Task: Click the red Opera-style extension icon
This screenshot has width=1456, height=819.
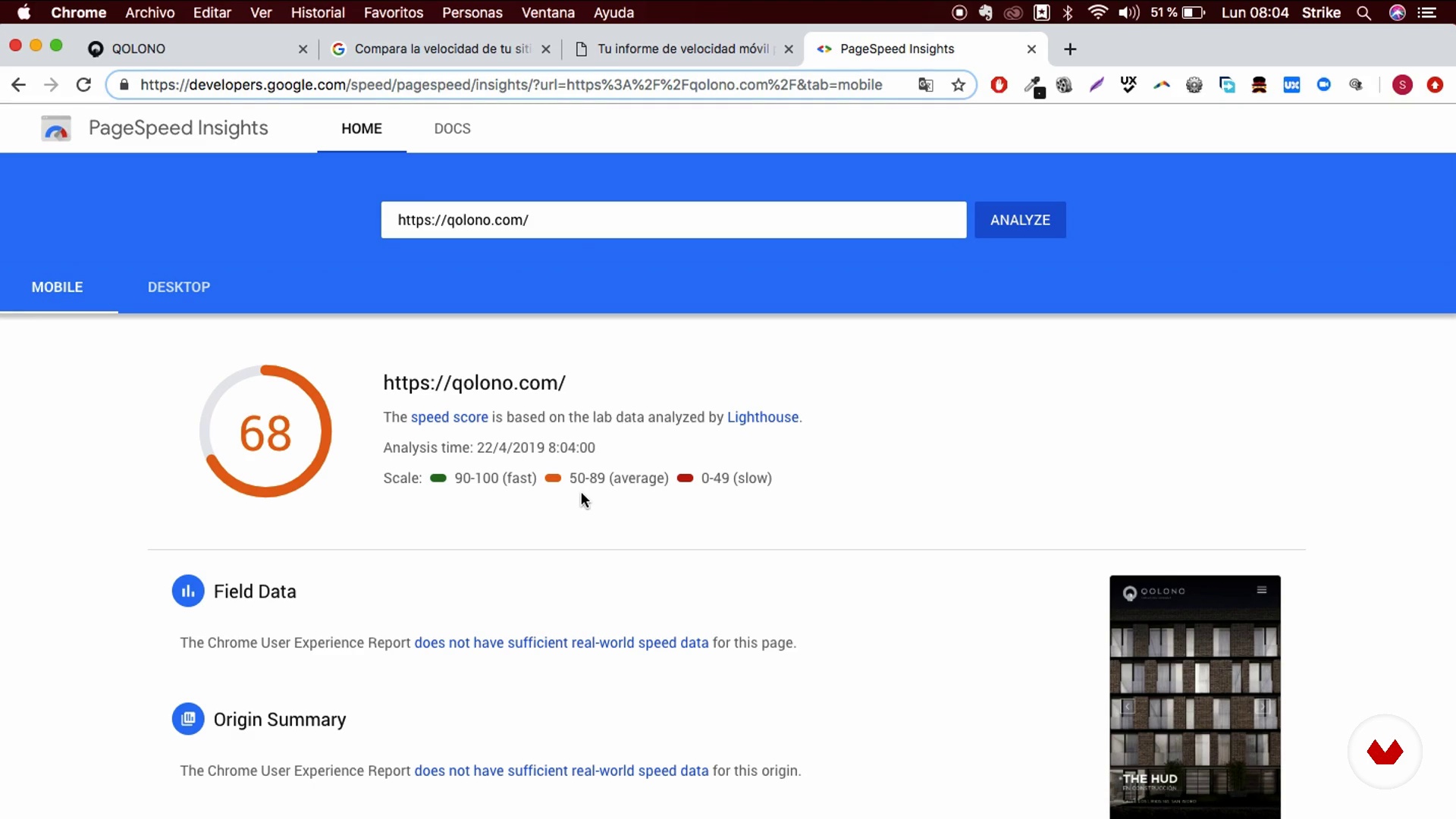Action: point(999,85)
